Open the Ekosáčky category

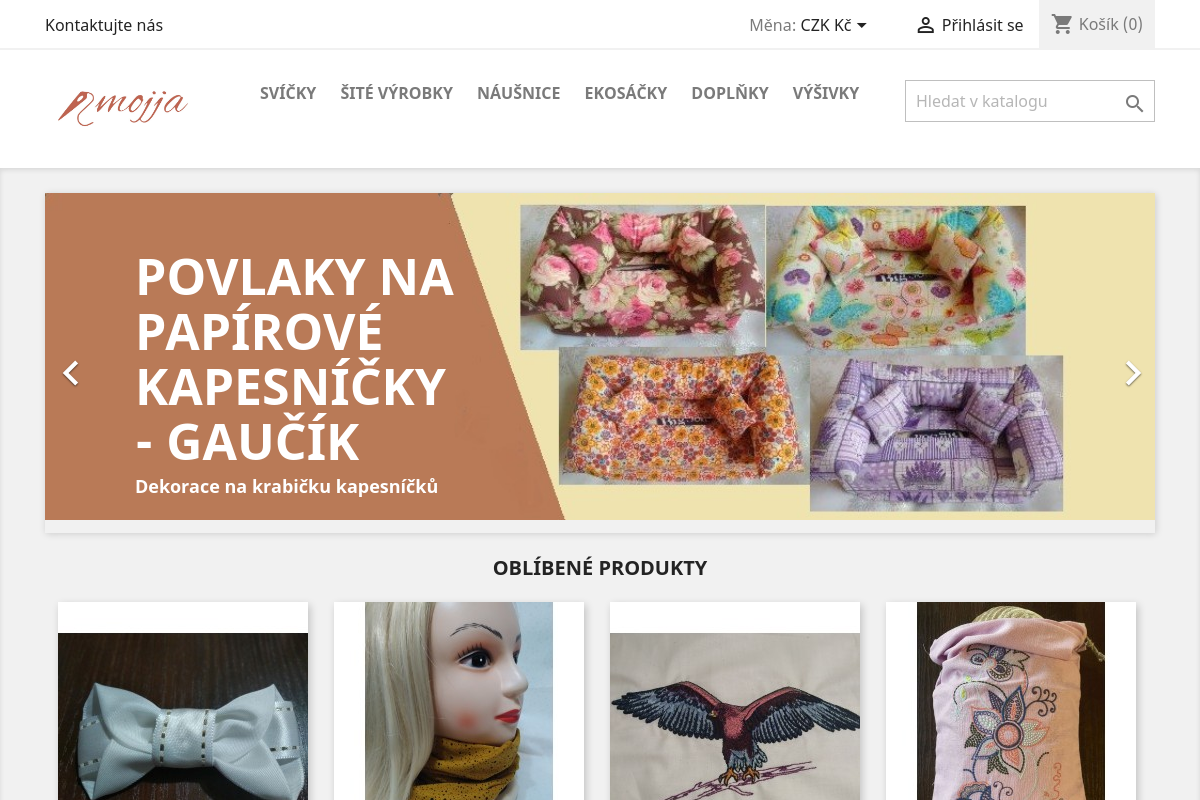[626, 93]
